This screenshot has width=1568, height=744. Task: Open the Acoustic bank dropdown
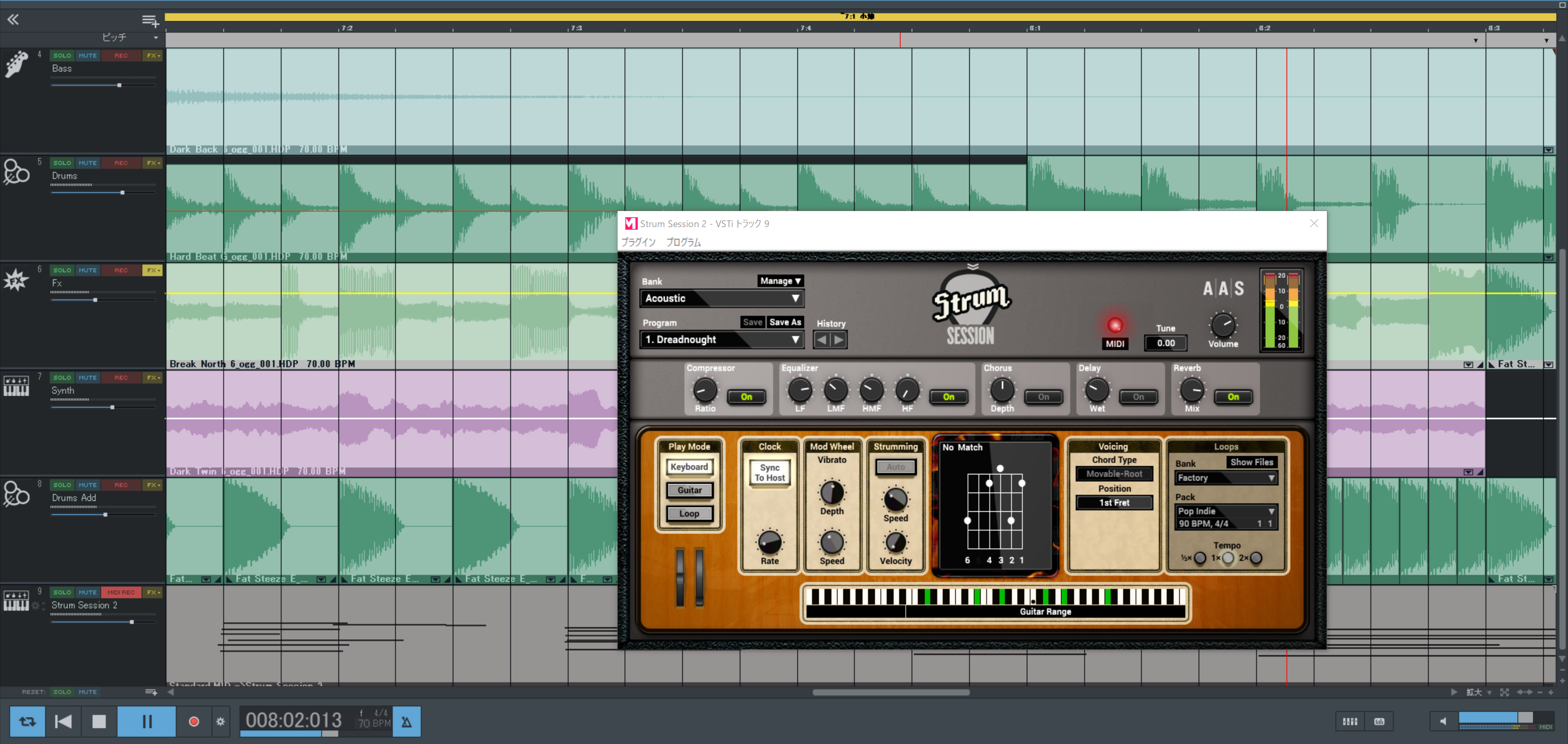tap(722, 298)
